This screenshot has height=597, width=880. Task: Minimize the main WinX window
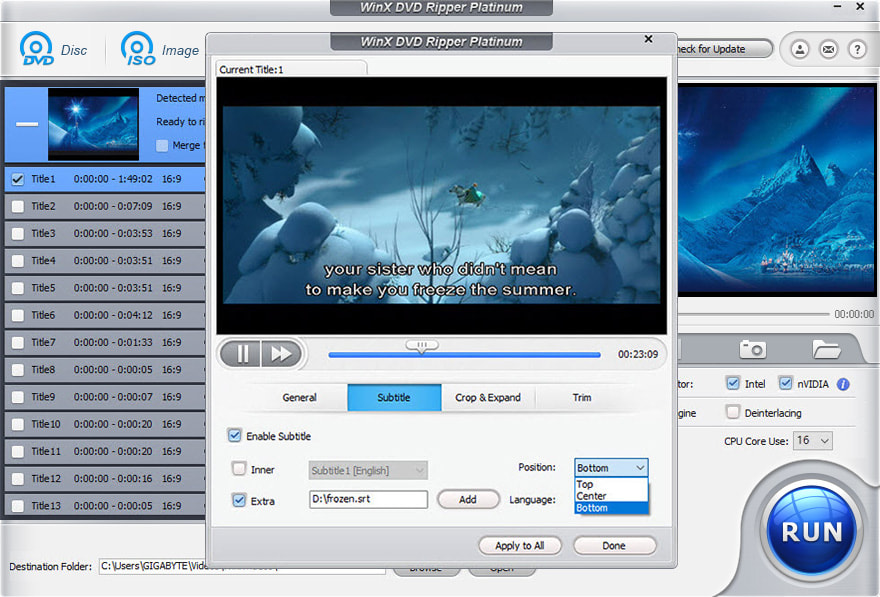837,6
